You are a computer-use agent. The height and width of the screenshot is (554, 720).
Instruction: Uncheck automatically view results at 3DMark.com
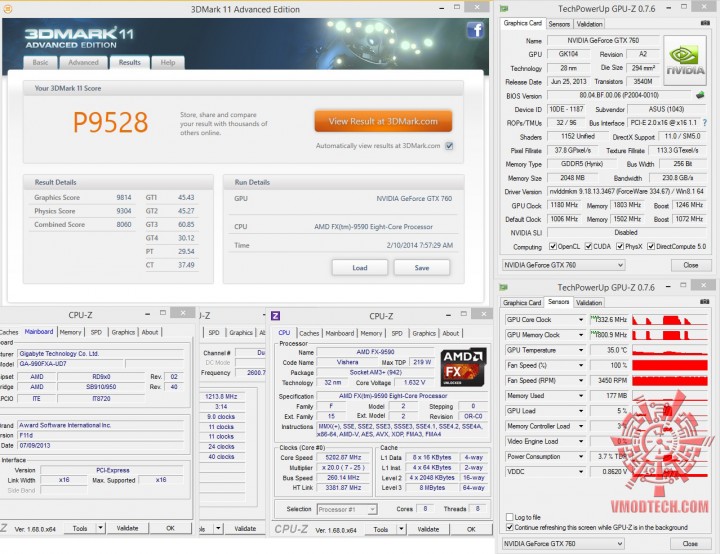(x=449, y=146)
